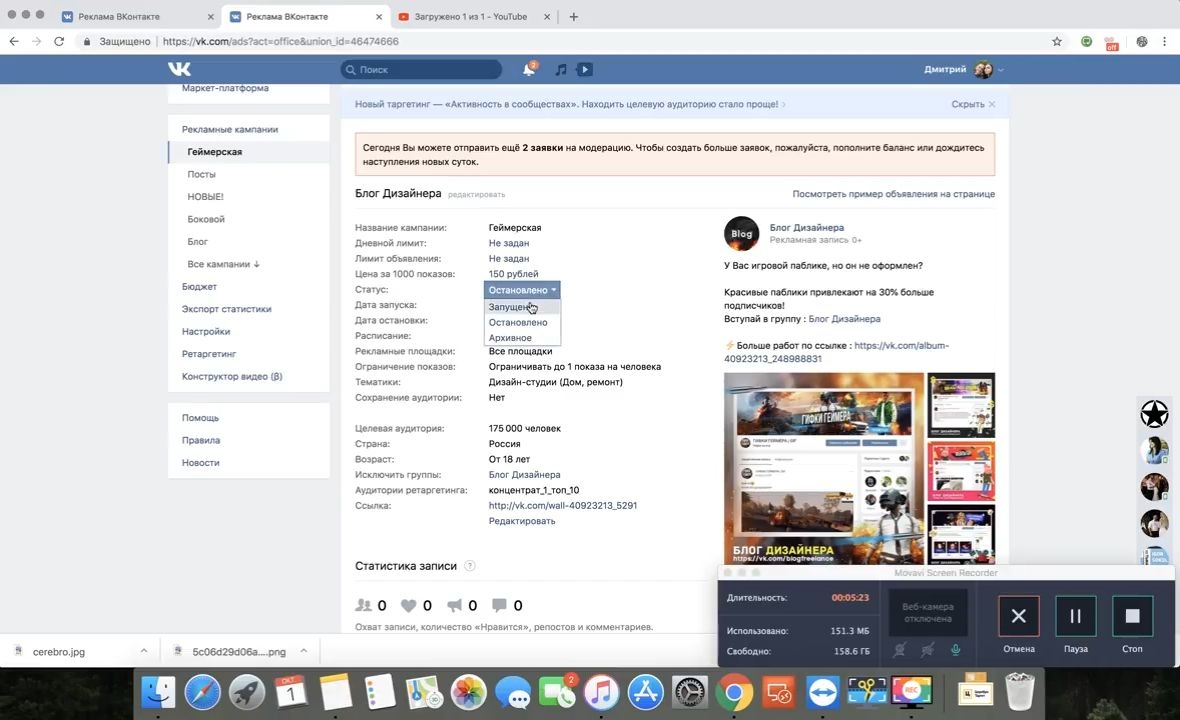This screenshot has height=720, width=1180.
Task: Click inside the Поиск search field
Action: pos(421,69)
